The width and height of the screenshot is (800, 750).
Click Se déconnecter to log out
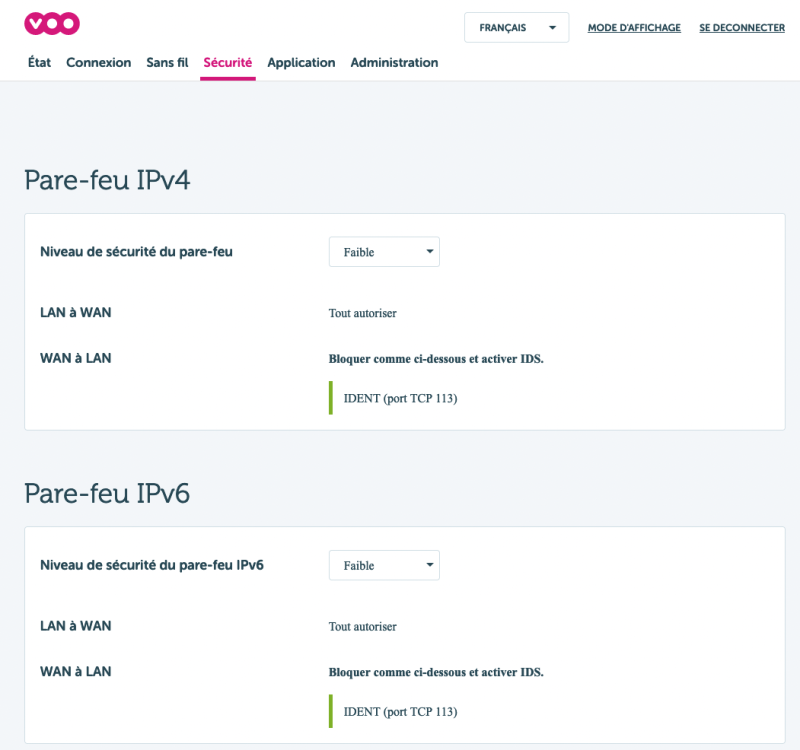pos(741,28)
